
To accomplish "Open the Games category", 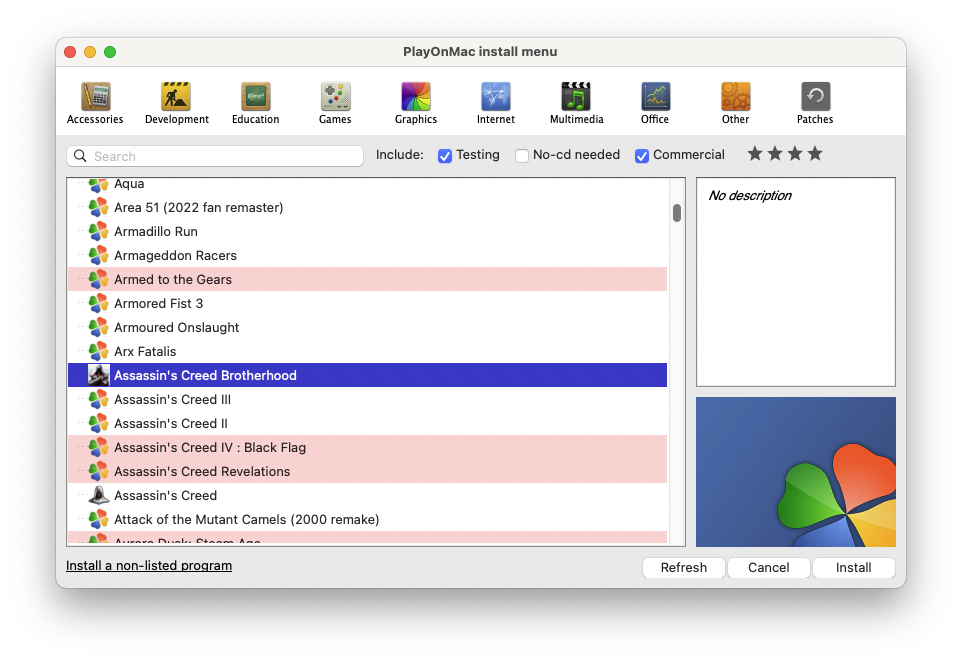I will pyautogui.click(x=335, y=103).
